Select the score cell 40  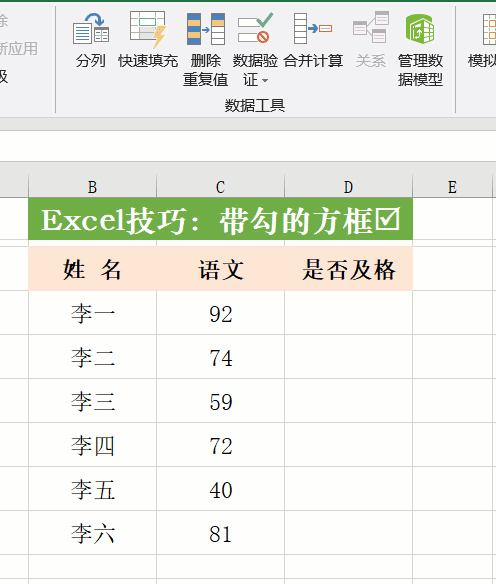[220, 489]
